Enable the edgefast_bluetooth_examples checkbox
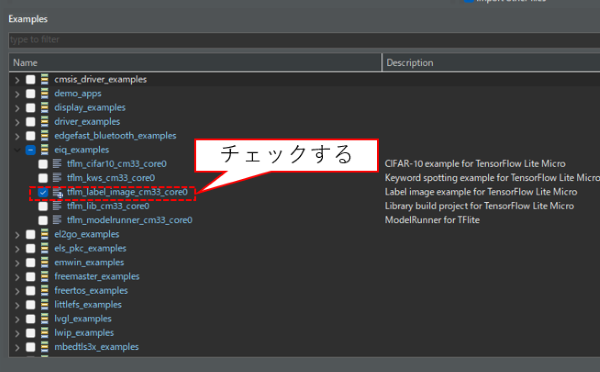 coord(31,136)
